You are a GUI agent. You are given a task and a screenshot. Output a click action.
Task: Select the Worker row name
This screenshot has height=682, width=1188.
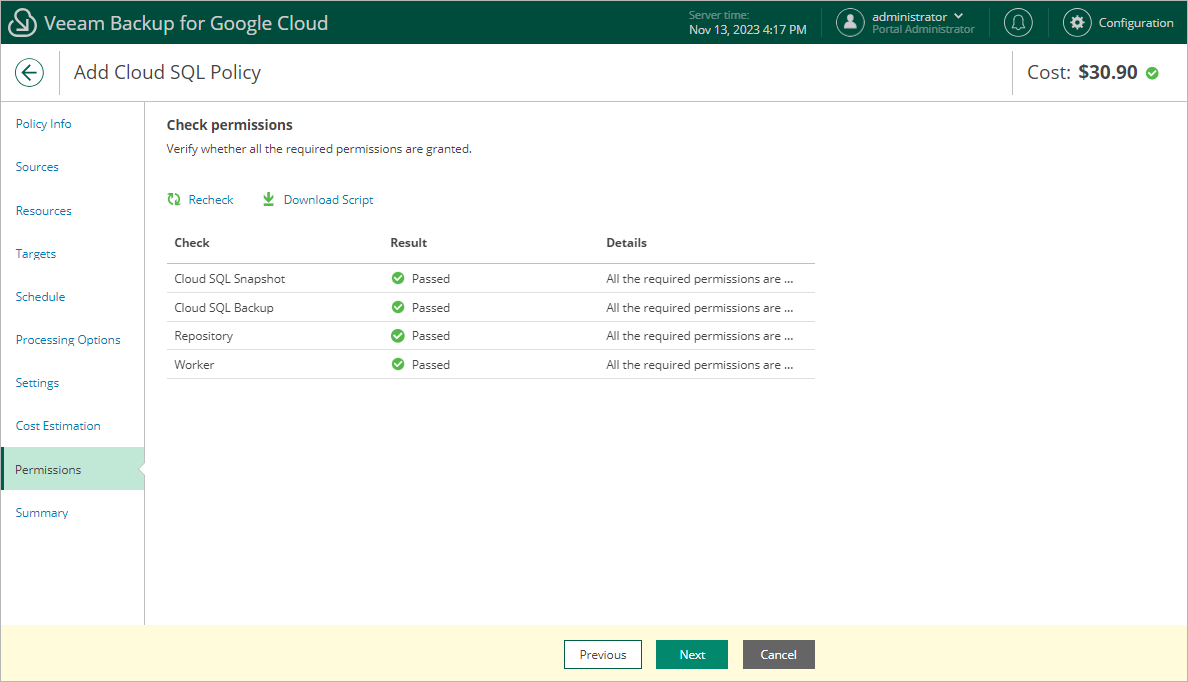point(194,364)
